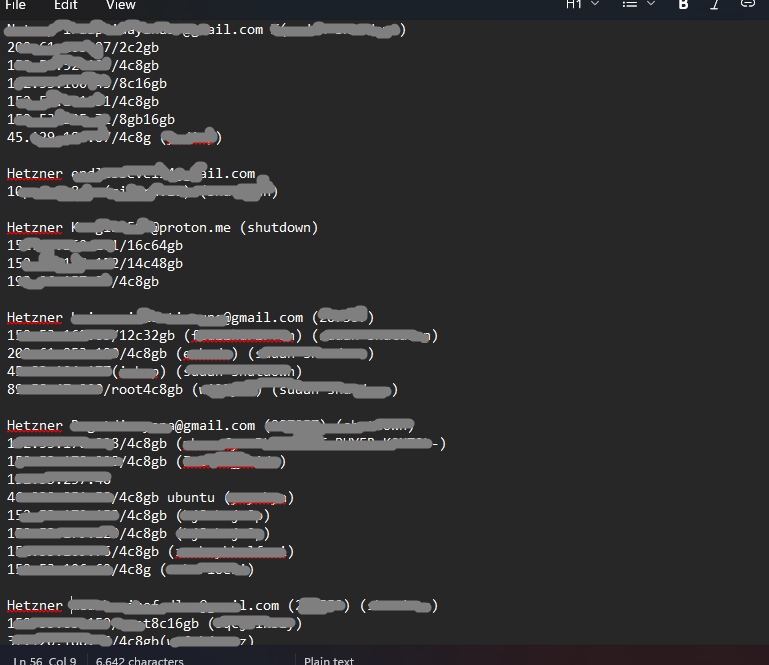The width and height of the screenshot is (769, 665).
Task: Click the line ending in /8gb16gb
Action: point(91,119)
